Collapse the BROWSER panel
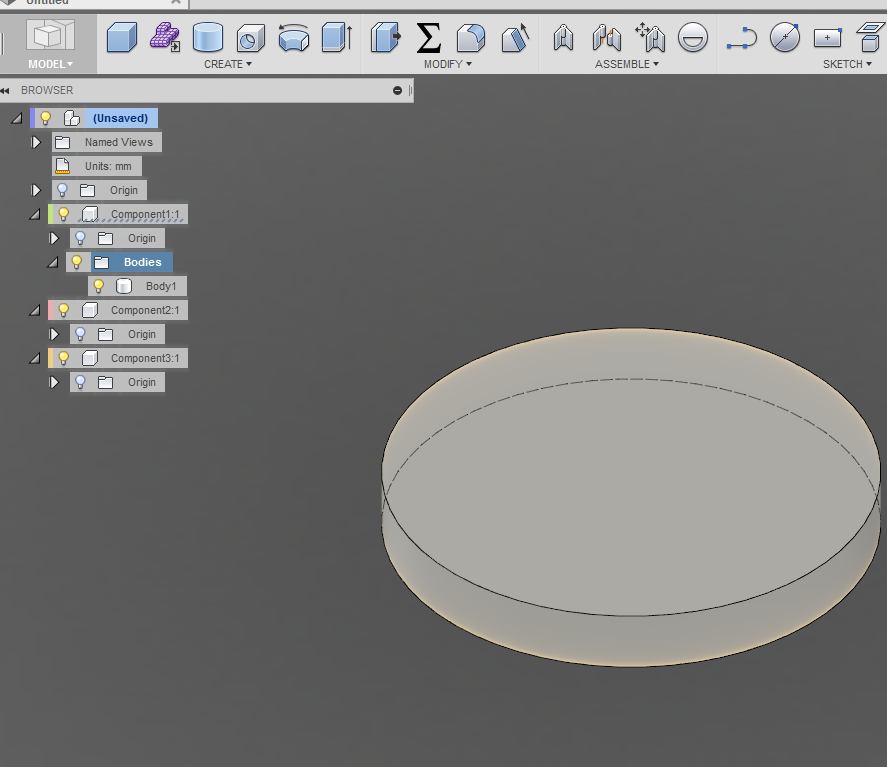Screen dimensions: 887x767 click(x=8, y=90)
